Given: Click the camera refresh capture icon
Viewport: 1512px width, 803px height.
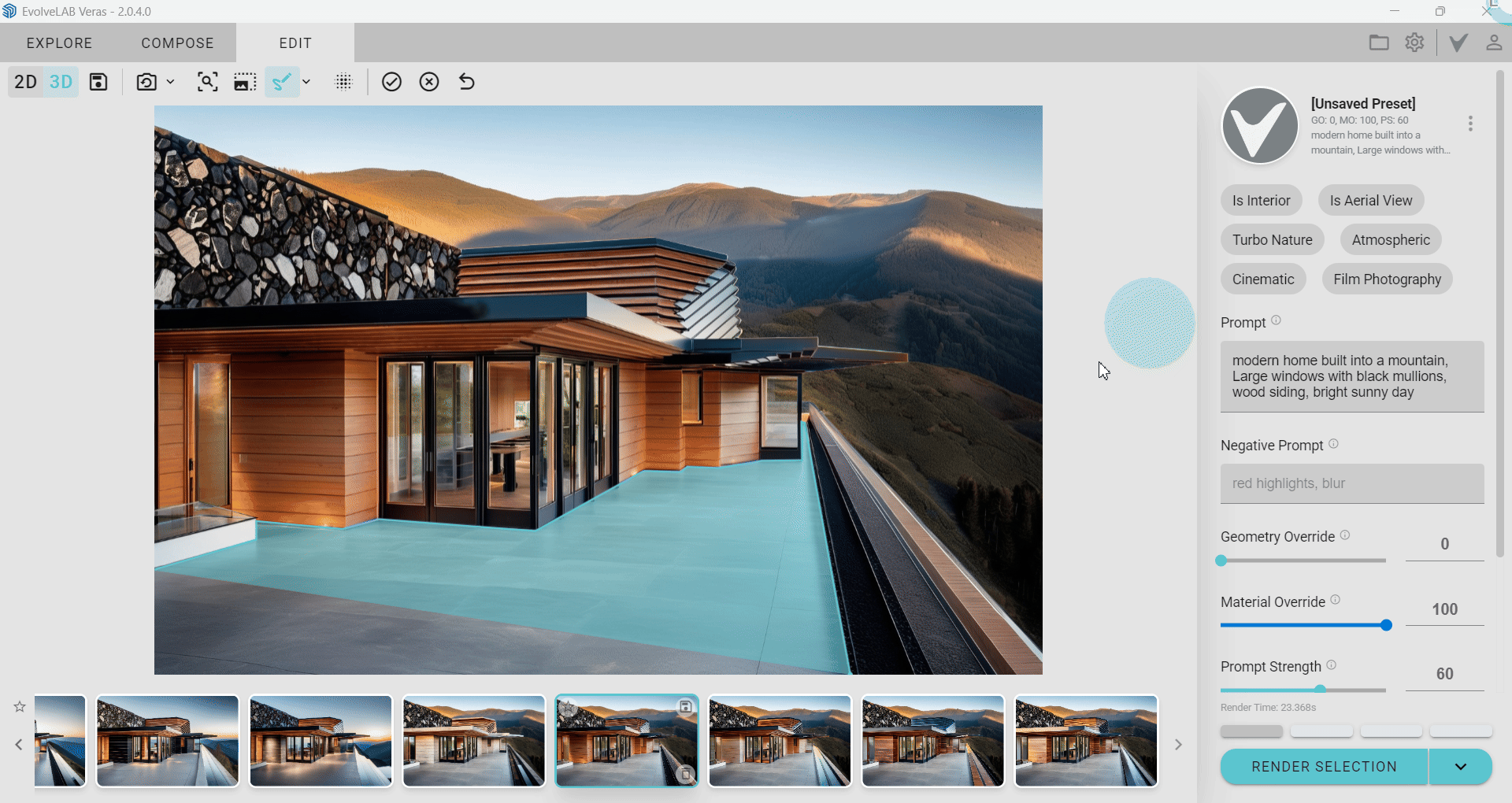Looking at the screenshot, I should 146,82.
